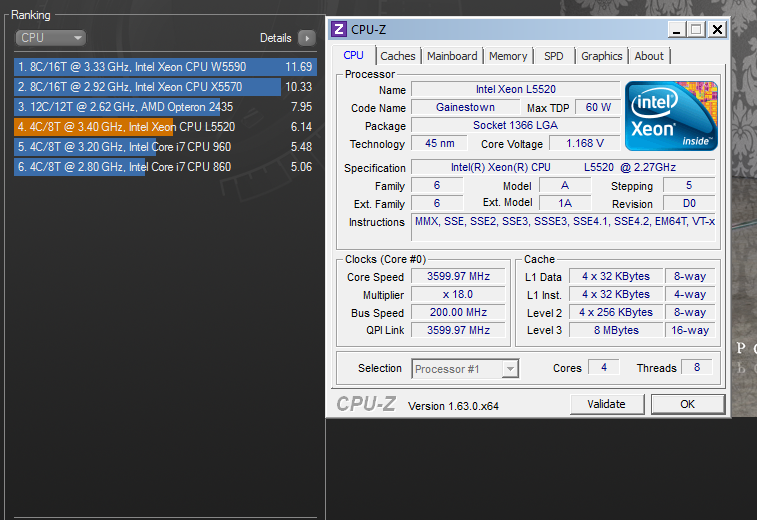Click the 11.69 ranking score
Image resolution: width=757 pixels, height=520 pixels.
click(x=298, y=67)
